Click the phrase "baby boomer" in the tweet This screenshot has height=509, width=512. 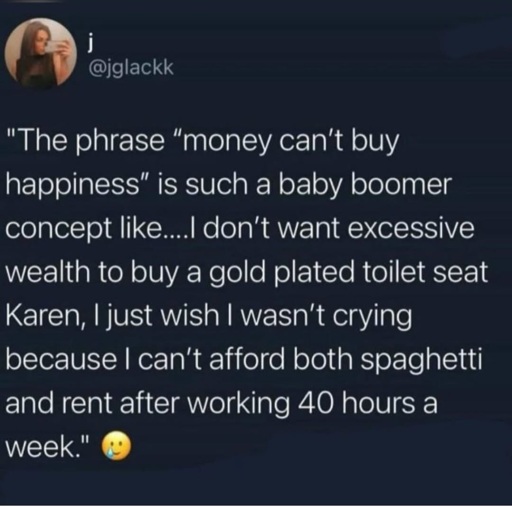tap(365, 184)
